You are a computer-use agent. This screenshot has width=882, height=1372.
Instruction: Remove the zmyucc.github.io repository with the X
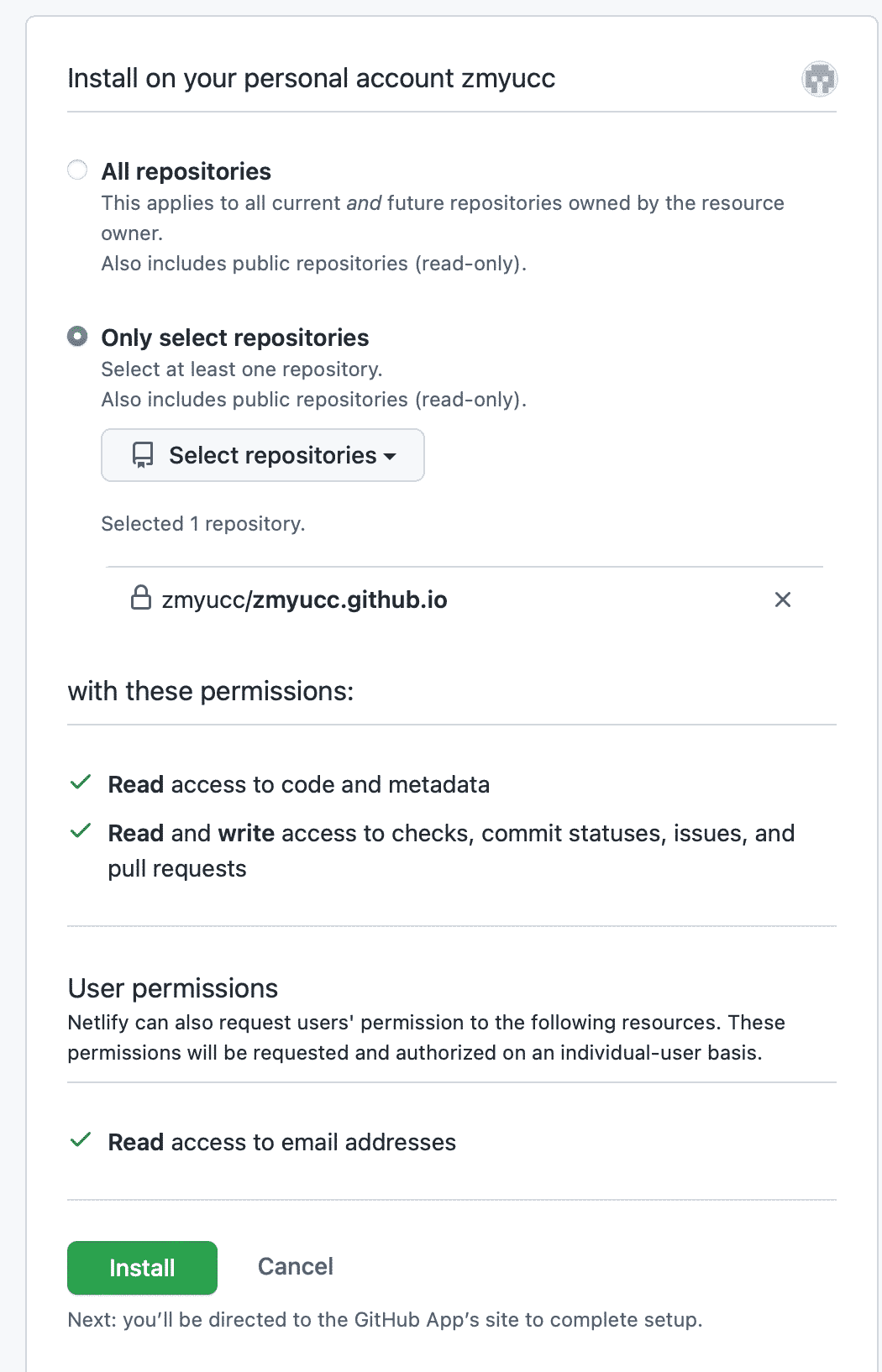coord(782,600)
